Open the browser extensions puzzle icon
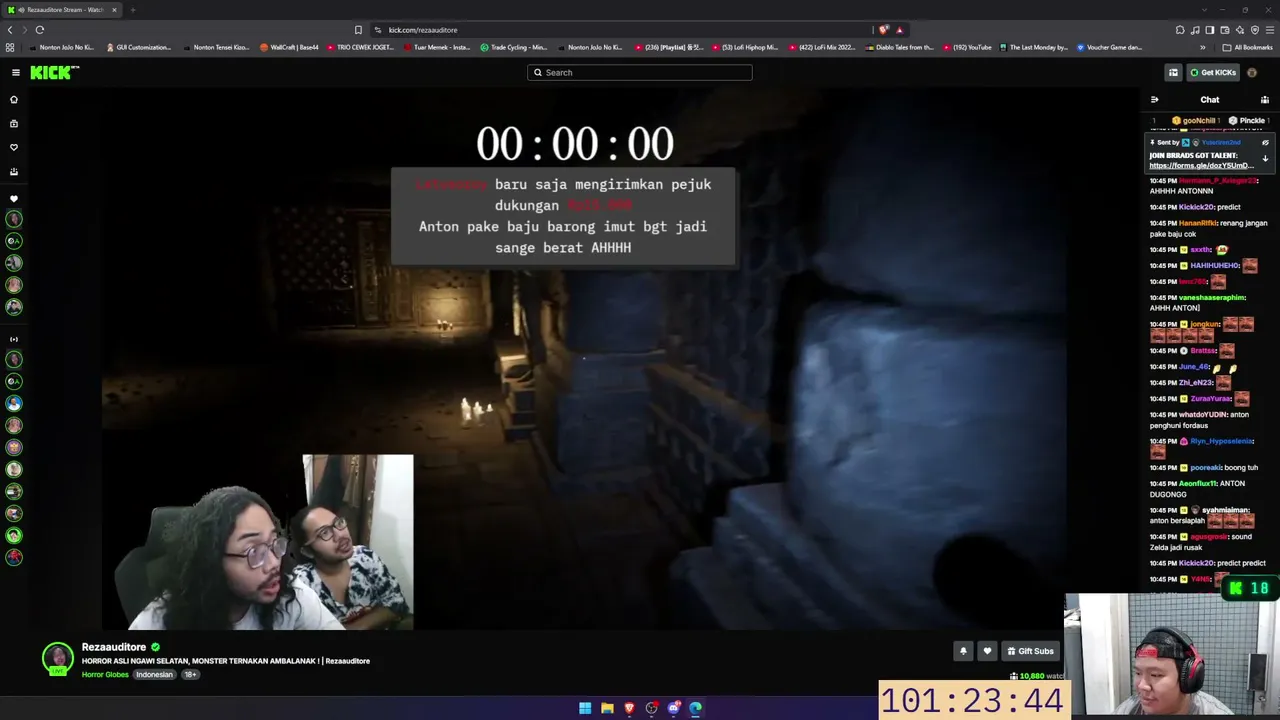This screenshot has width=1280, height=720. [1180, 30]
